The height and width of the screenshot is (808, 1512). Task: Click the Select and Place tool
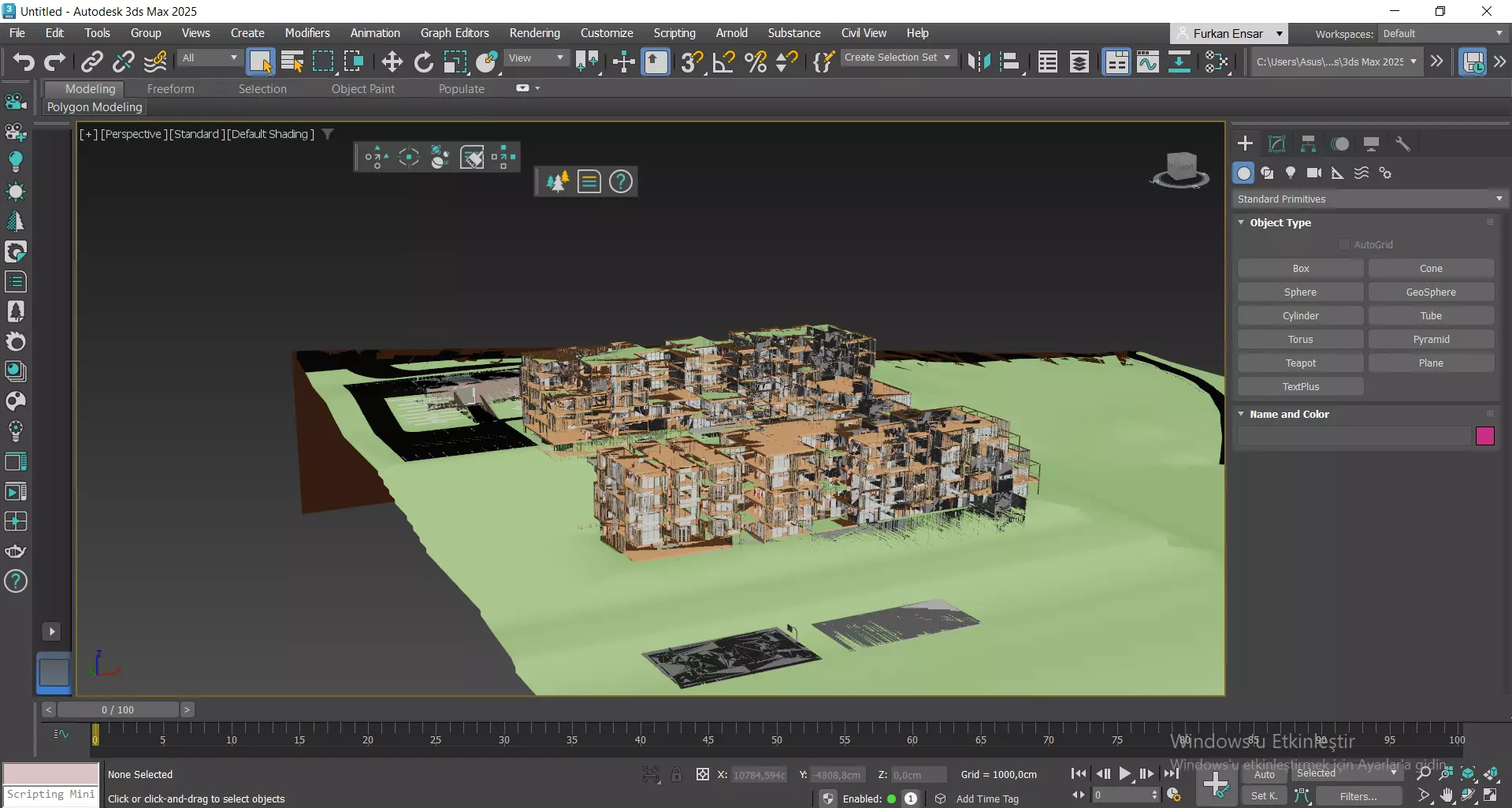[x=487, y=61]
